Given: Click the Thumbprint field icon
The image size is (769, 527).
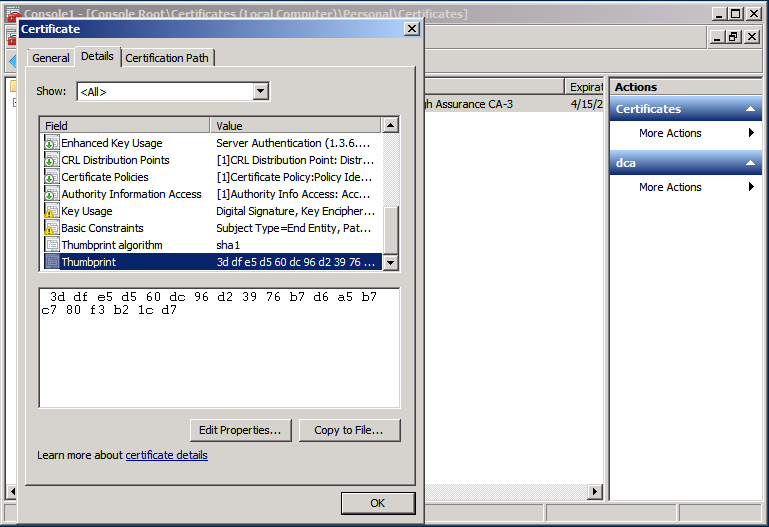Looking at the screenshot, I should click(51, 262).
